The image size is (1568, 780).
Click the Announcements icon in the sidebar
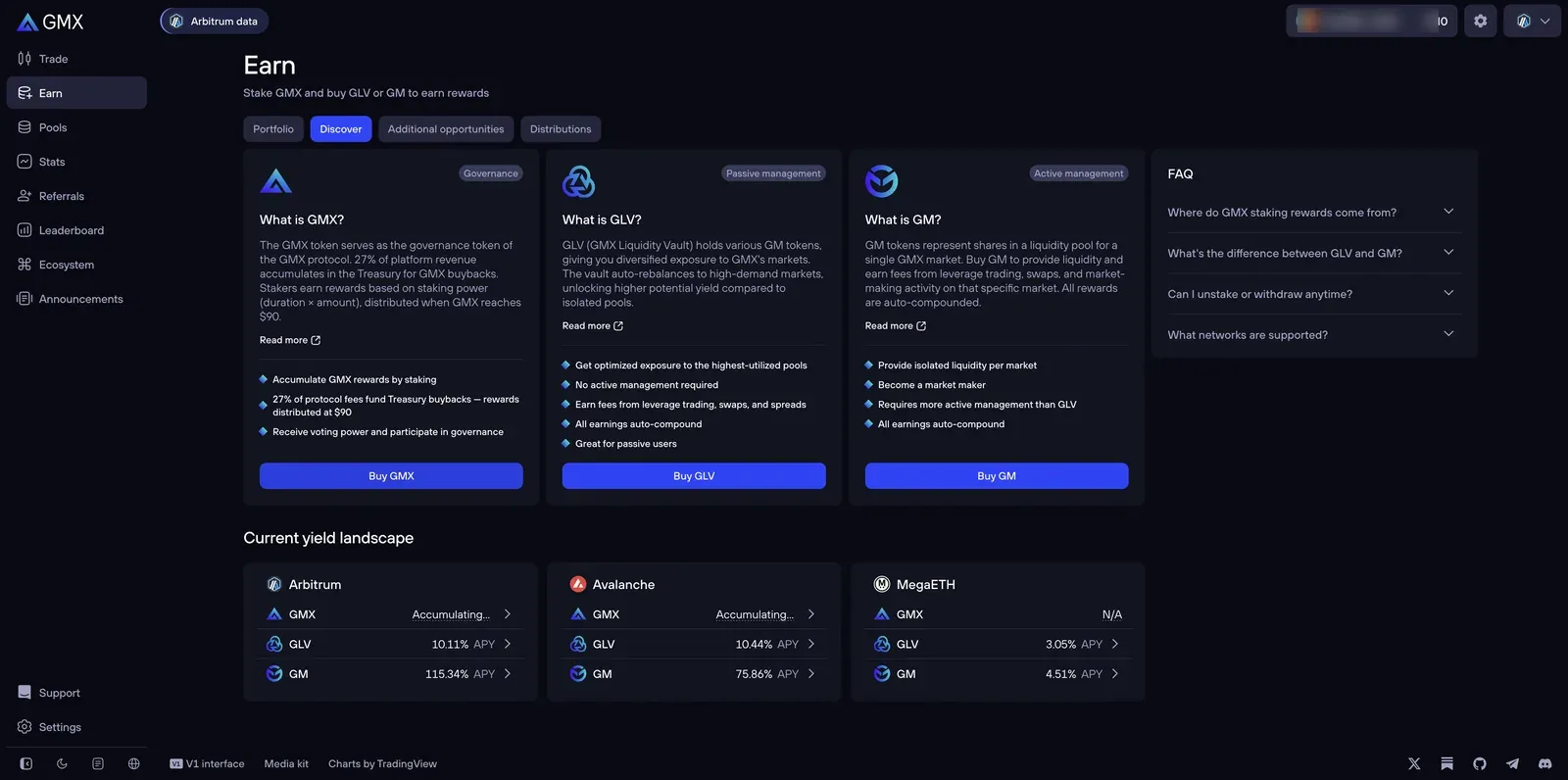click(24, 299)
